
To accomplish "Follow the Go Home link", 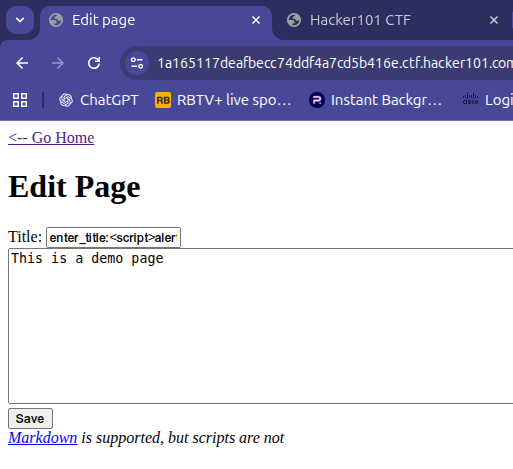I will click(51, 138).
